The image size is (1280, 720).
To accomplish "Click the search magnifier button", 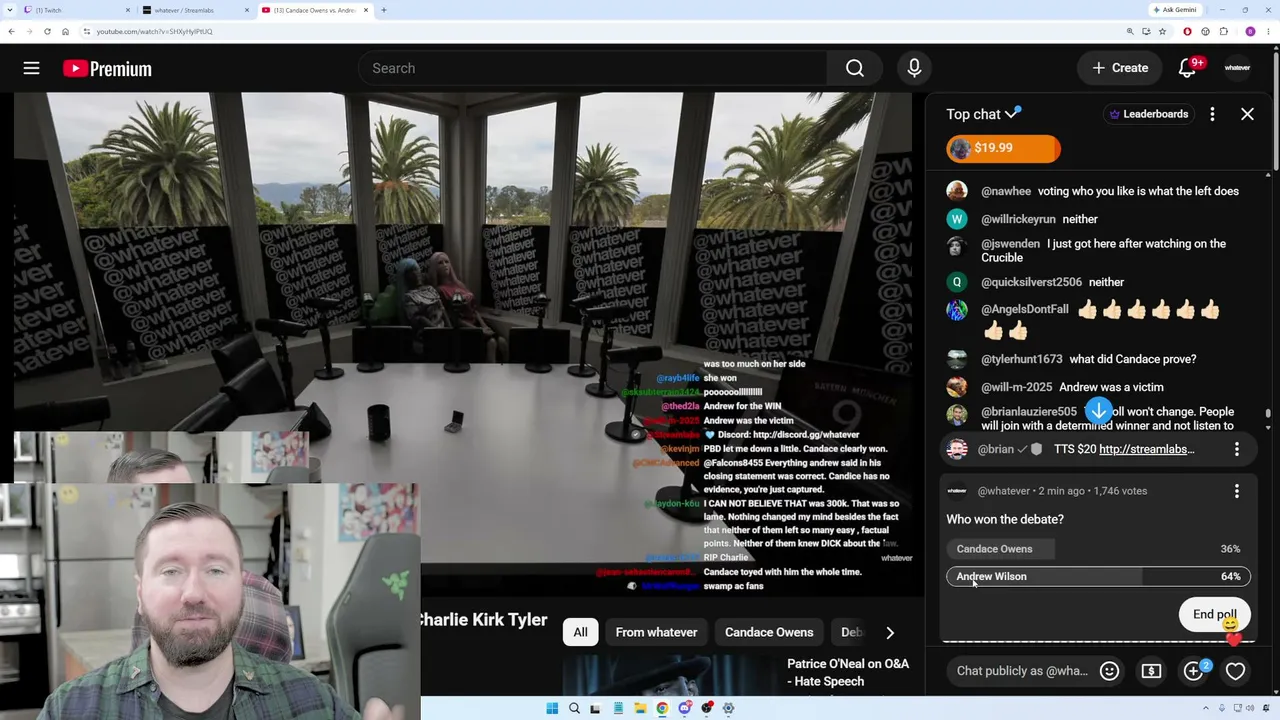I will (855, 68).
